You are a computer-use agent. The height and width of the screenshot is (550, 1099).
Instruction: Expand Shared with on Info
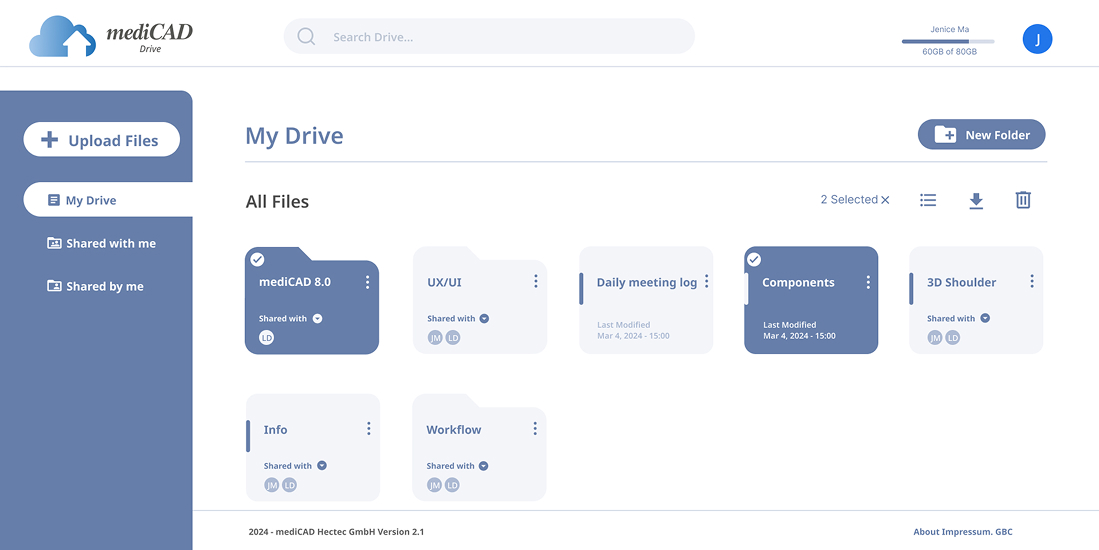coord(322,466)
